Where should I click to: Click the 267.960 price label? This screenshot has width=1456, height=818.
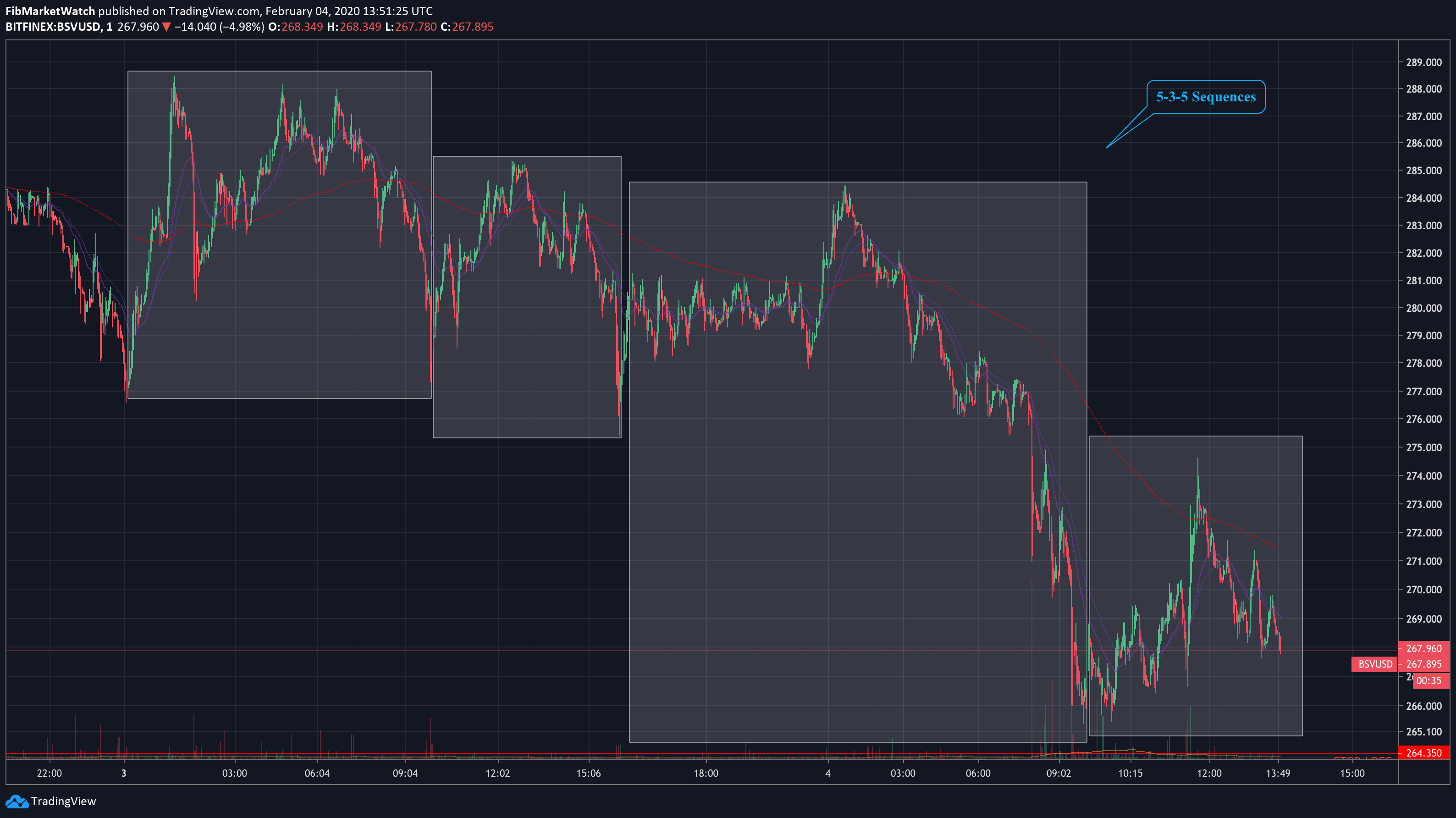(x=1424, y=648)
